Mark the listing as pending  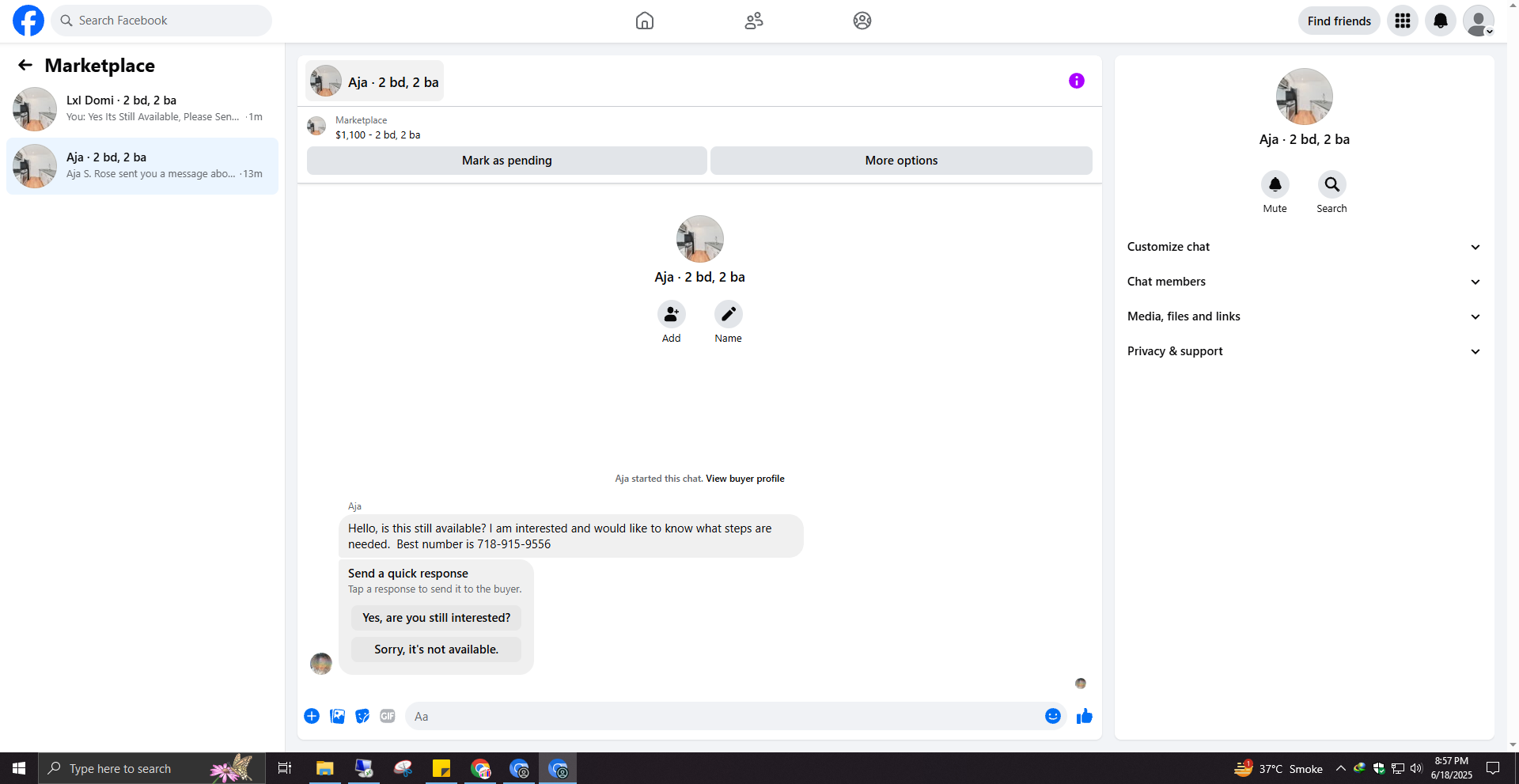coord(507,161)
